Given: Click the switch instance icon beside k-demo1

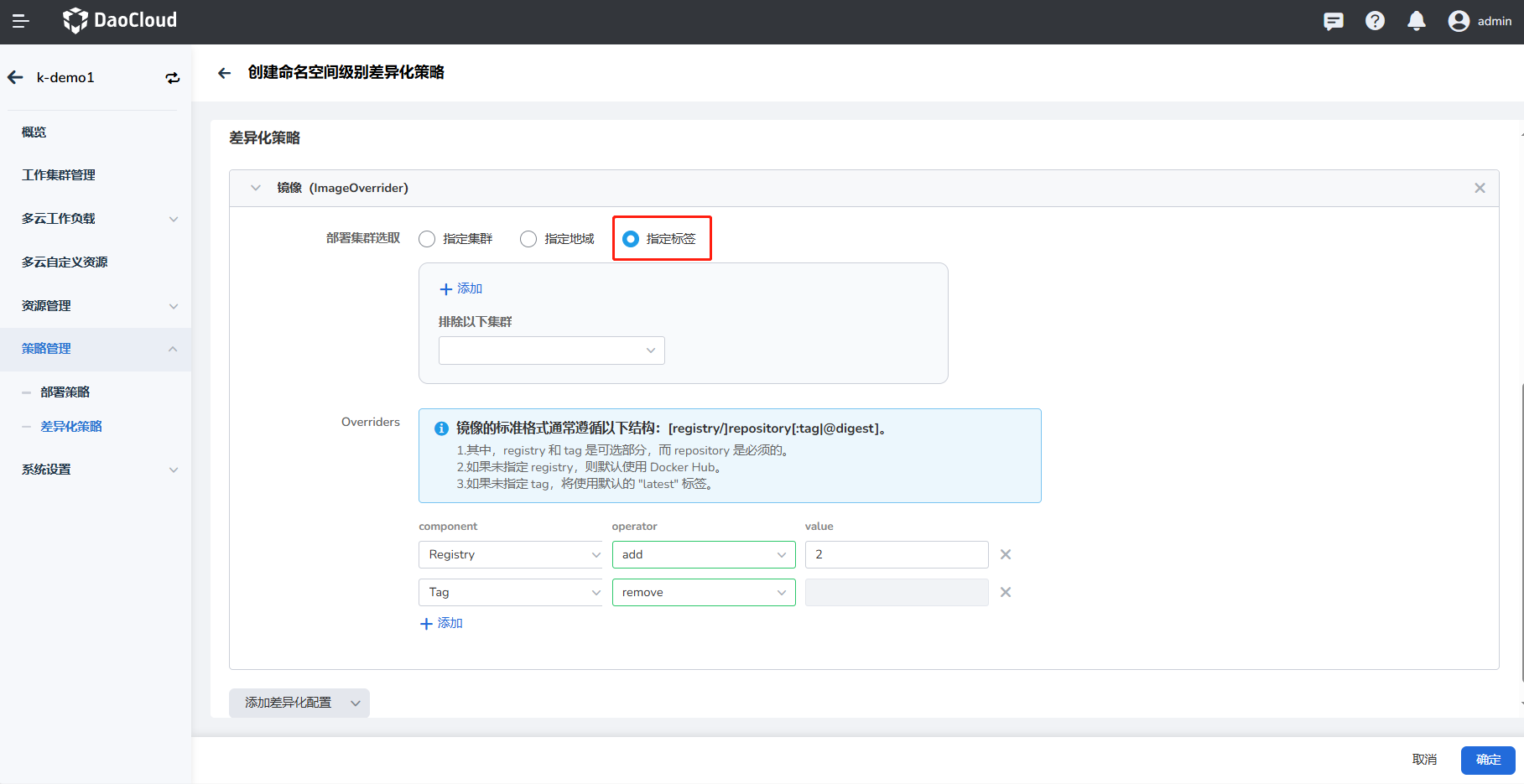Looking at the screenshot, I should click(x=173, y=78).
